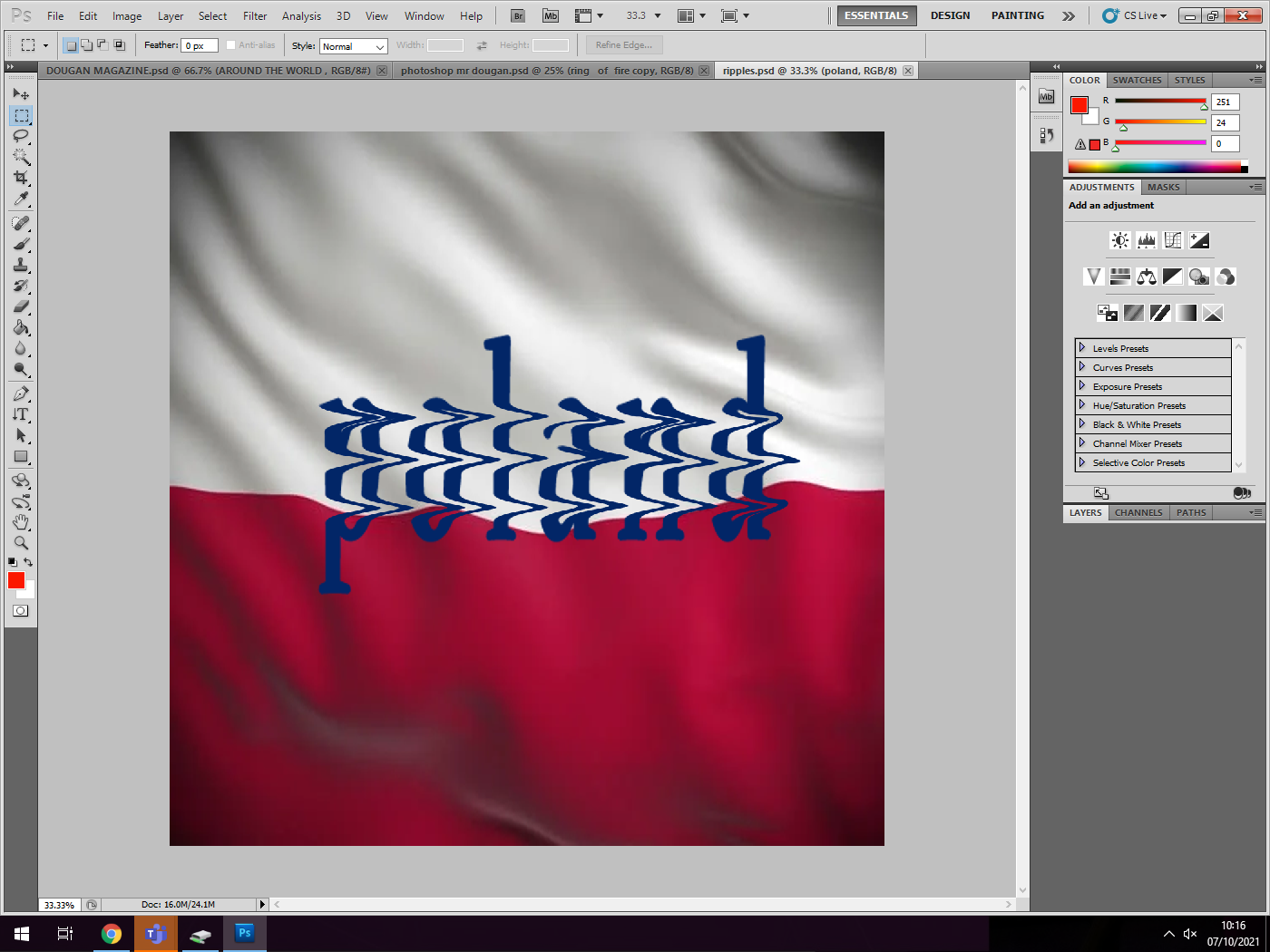Expand Hue/Saturation Presets

click(1082, 405)
